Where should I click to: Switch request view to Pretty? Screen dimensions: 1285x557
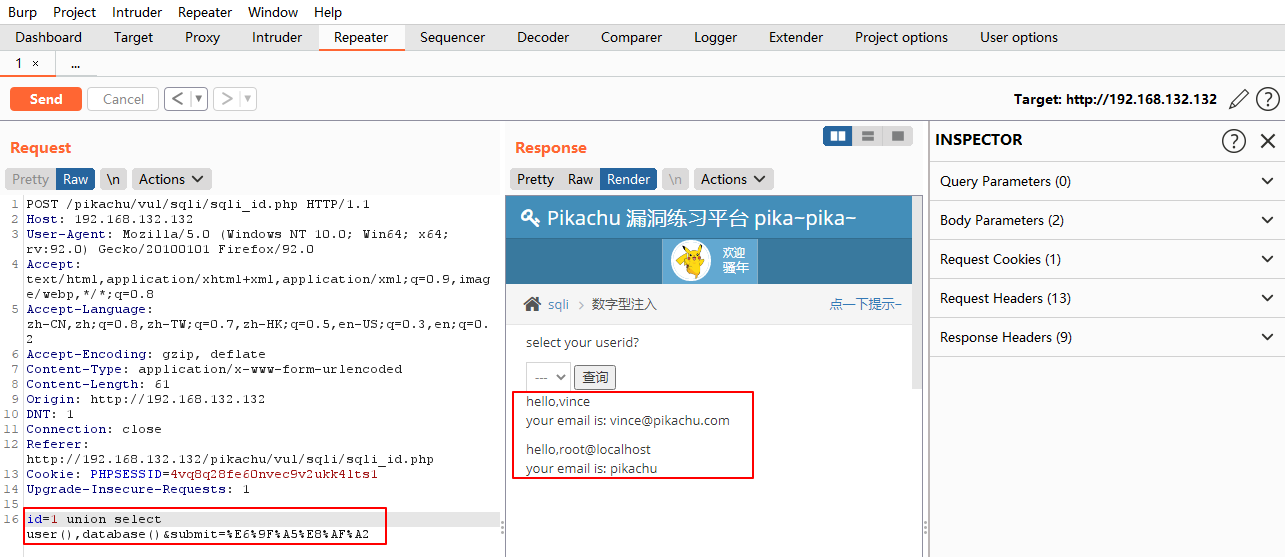pyautogui.click(x=30, y=179)
